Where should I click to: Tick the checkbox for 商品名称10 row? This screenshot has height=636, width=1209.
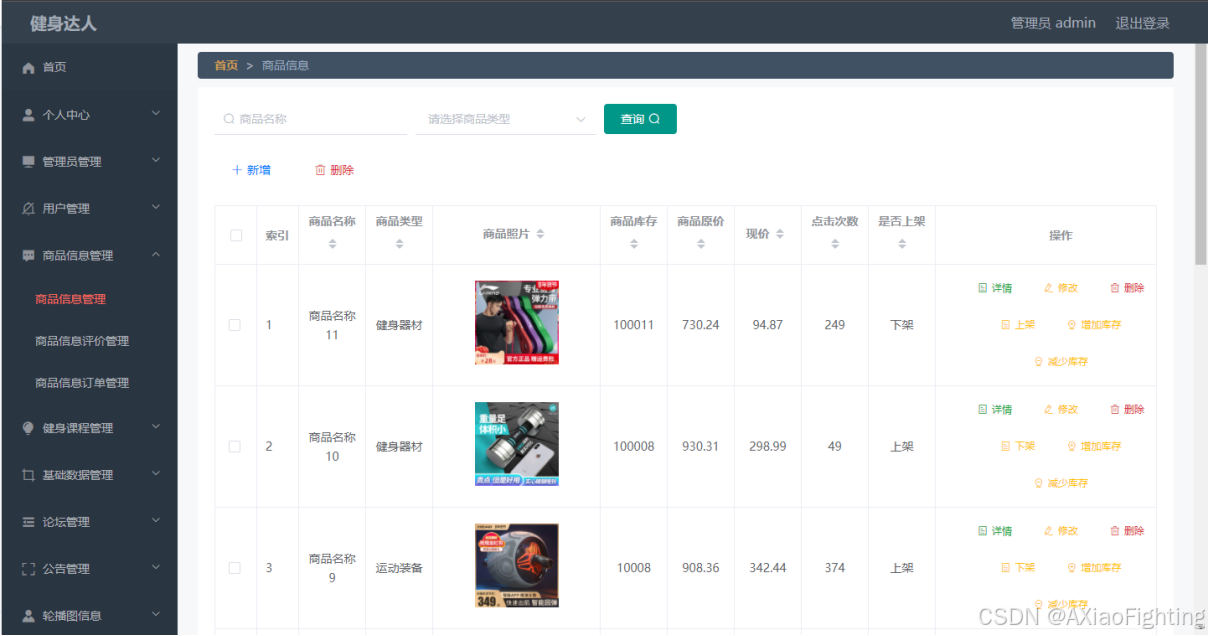[x=235, y=447]
